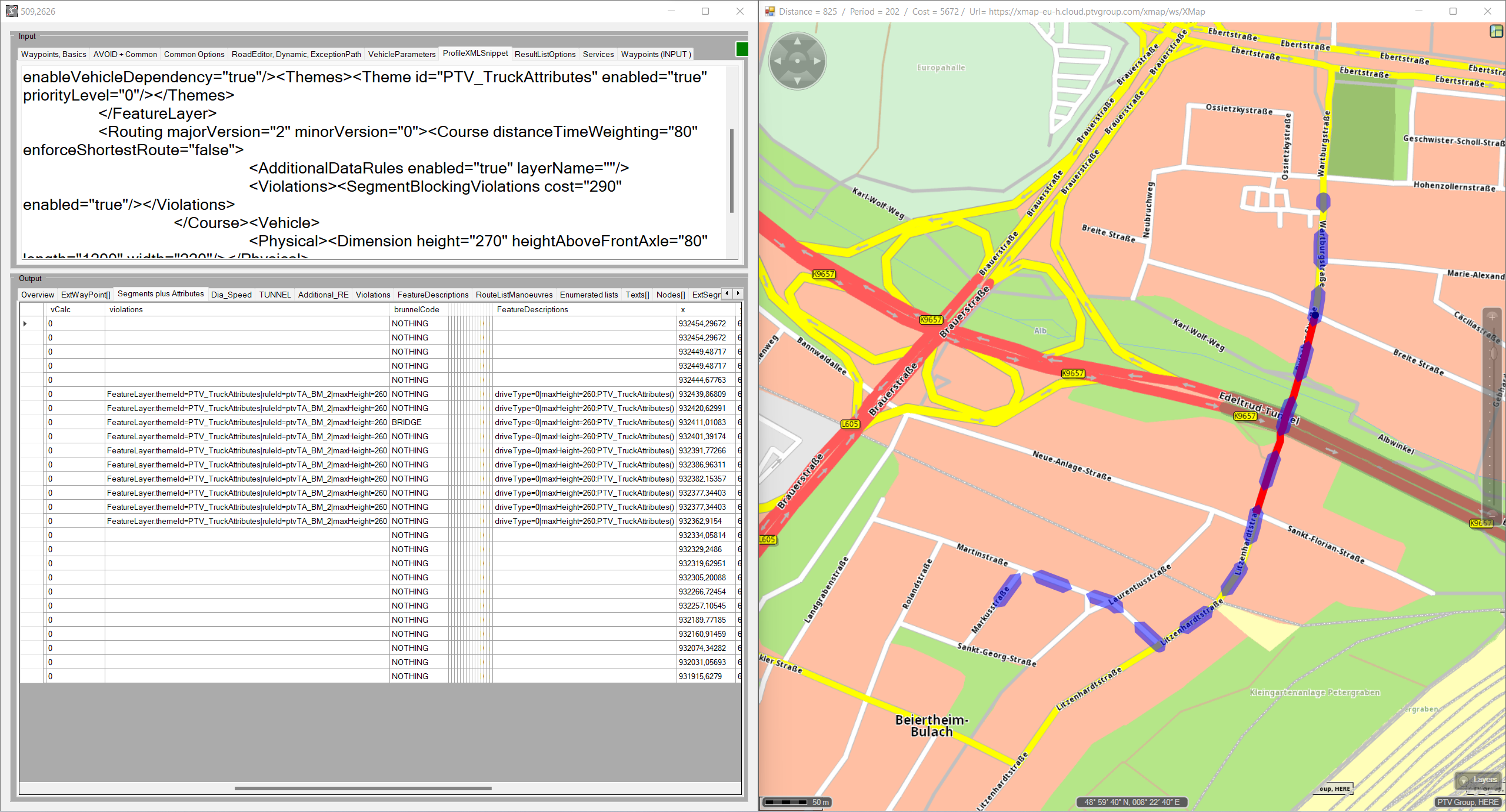
Task: Open the TUNNEL output tab
Action: (275, 295)
